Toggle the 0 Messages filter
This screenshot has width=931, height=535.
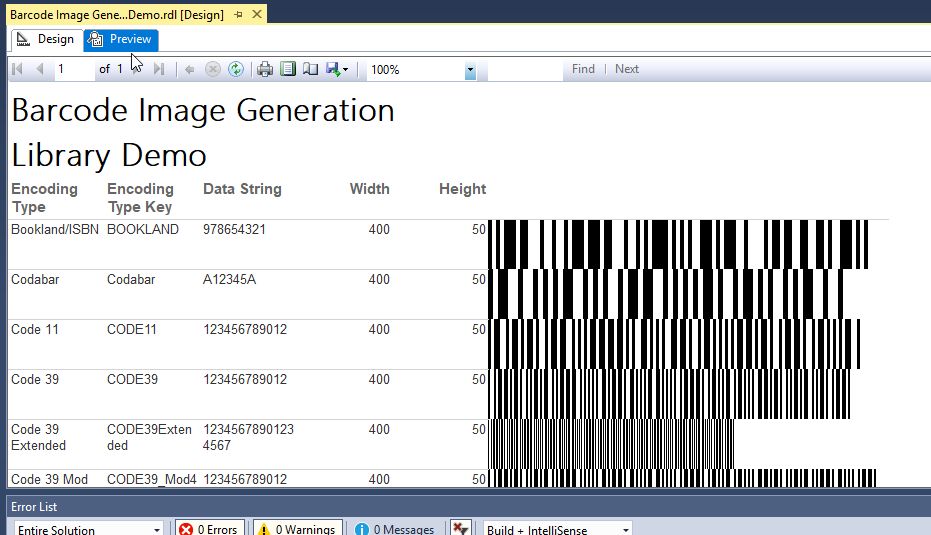tap(394, 529)
